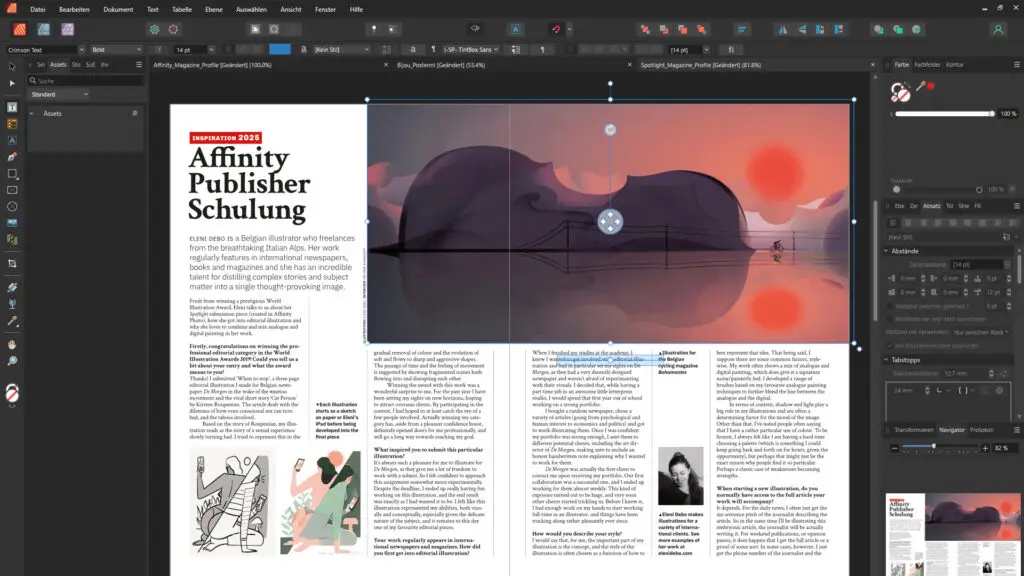
Task: Open the Protokoll panel tab
Action: tap(982, 430)
